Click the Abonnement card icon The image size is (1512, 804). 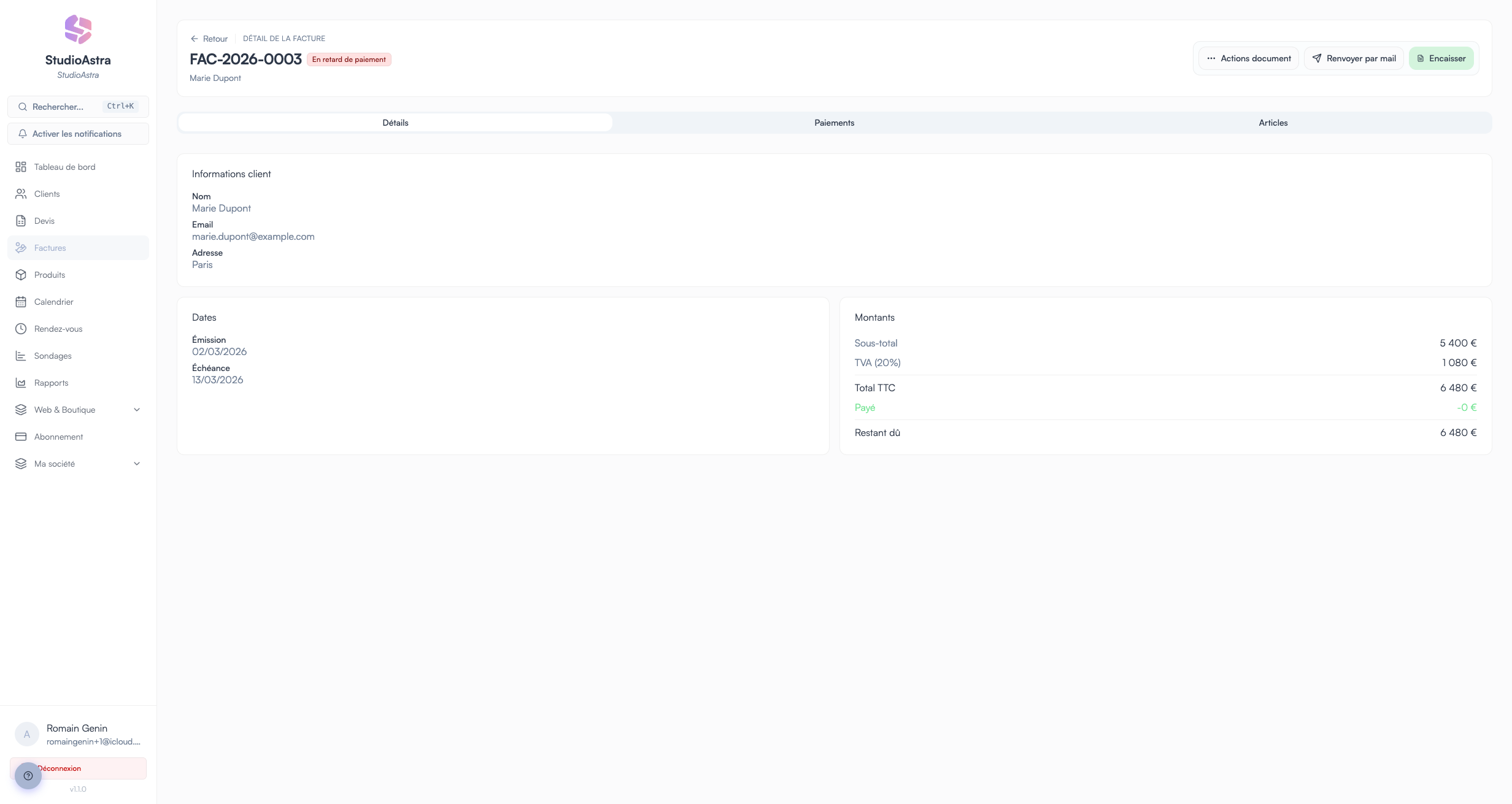tap(21, 437)
